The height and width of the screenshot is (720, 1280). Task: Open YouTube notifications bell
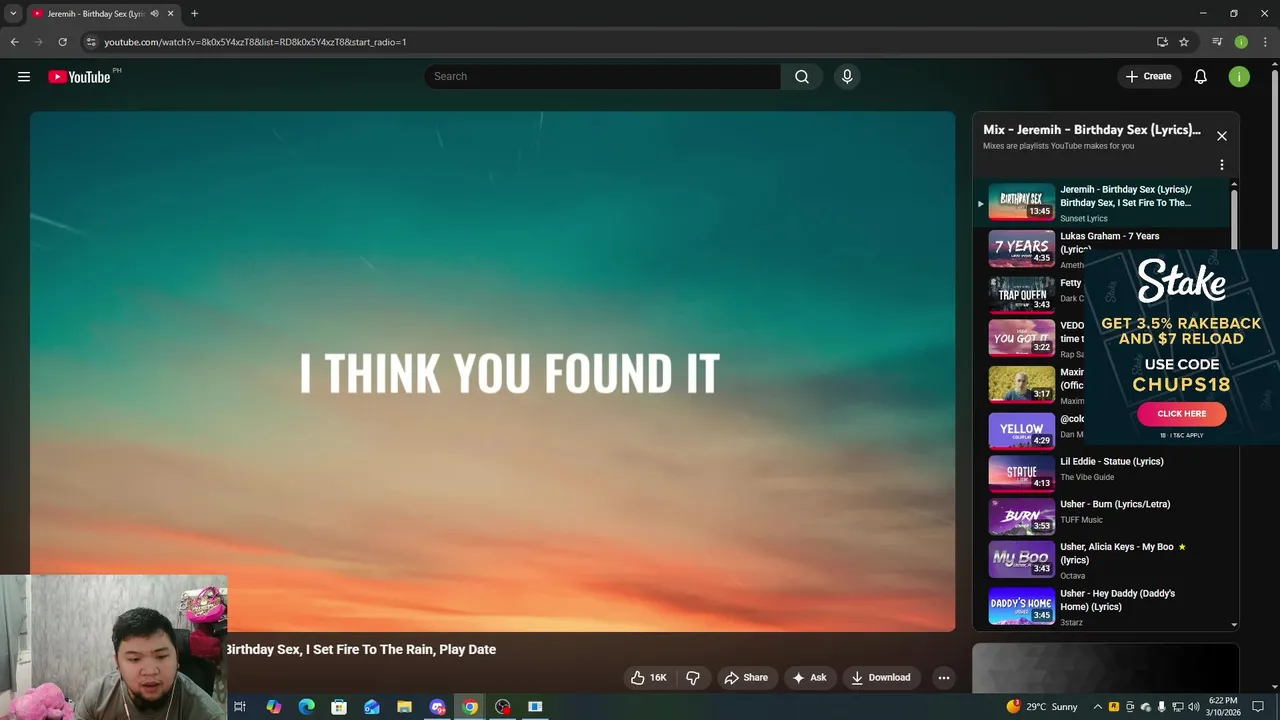[x=1201, y=77]
